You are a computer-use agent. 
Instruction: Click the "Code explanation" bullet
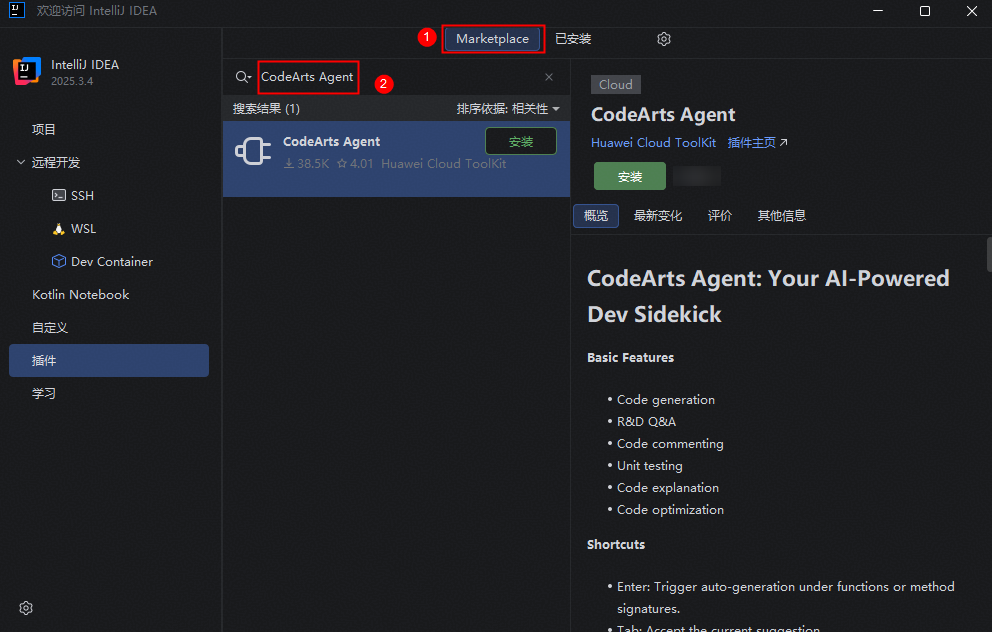click(x=667, y=488)
